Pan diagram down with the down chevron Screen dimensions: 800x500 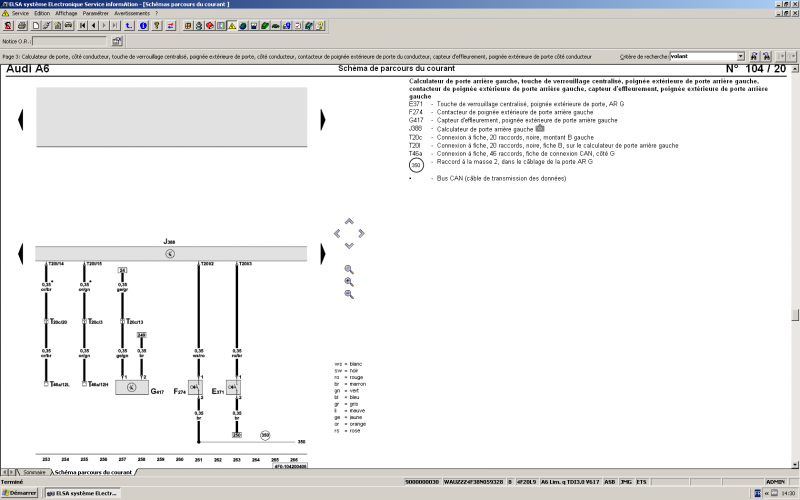click(x=349, y=245)
